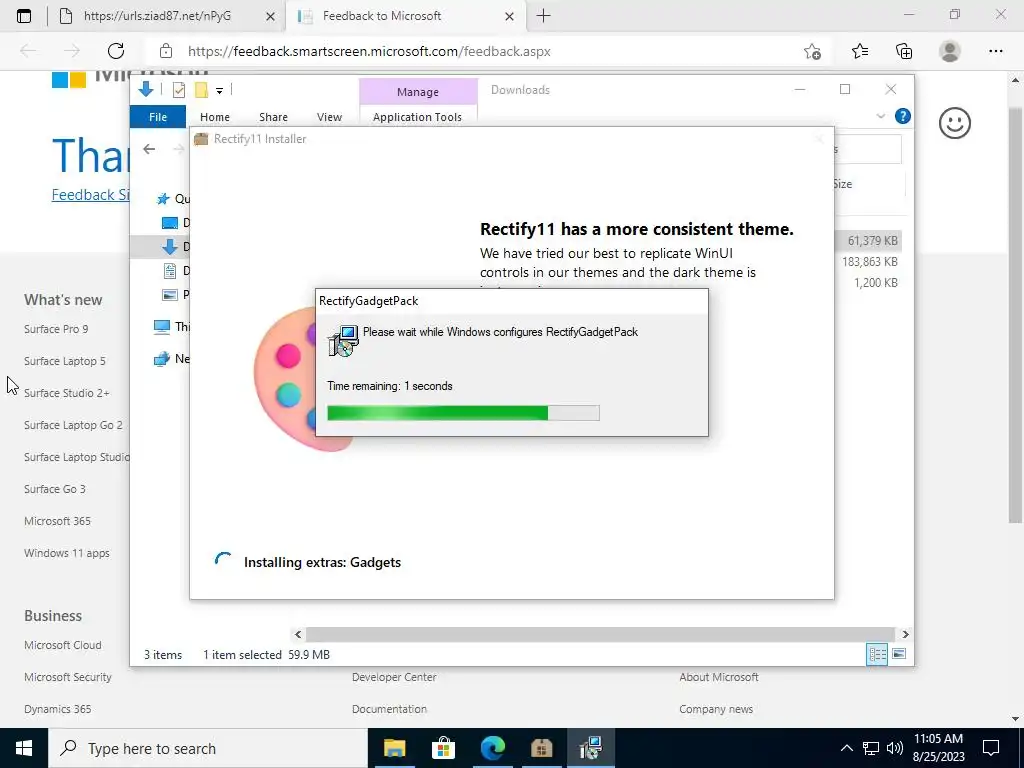The image size is (1024, 768).
Task: Open About Microsoft link
Action: click(x=718, y=677)
